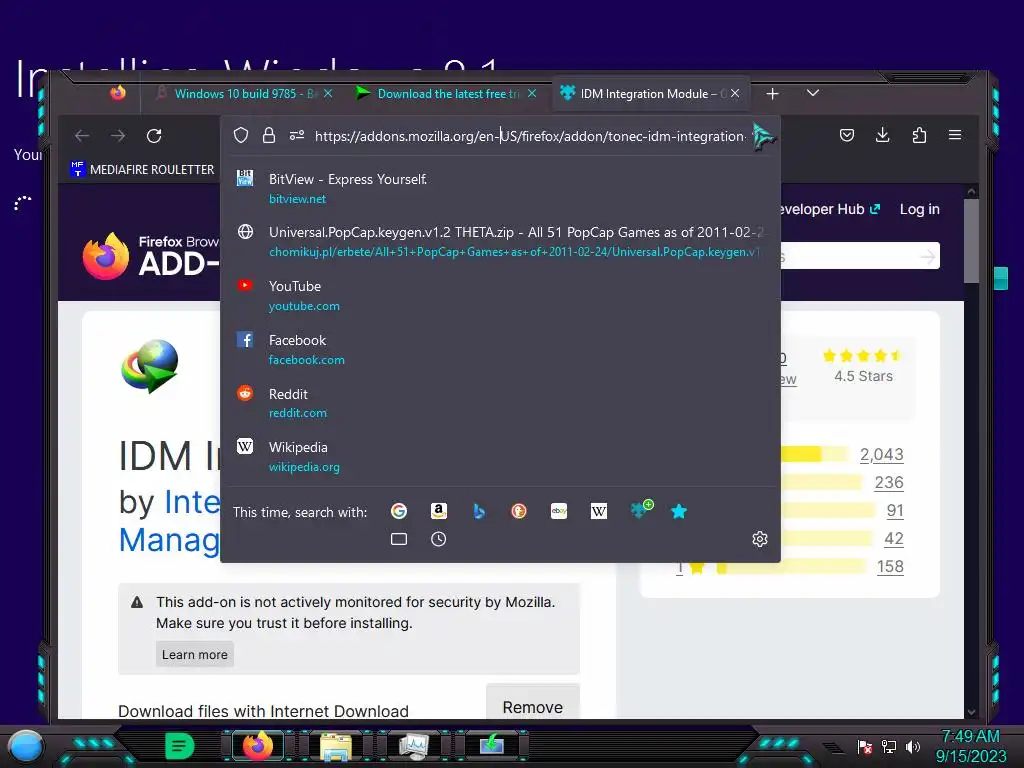
Task: Open the download installer taskbar icon
Action: pyautogui.click(x=492, y=744)
